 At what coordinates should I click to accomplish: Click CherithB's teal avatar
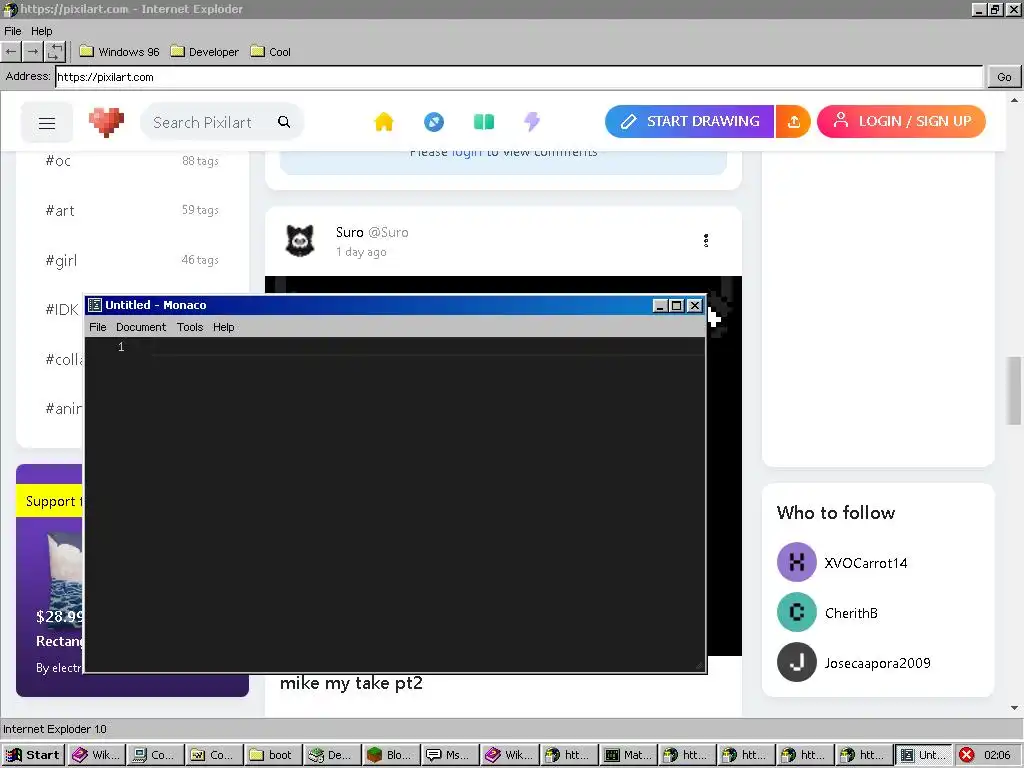pos(797,612)
